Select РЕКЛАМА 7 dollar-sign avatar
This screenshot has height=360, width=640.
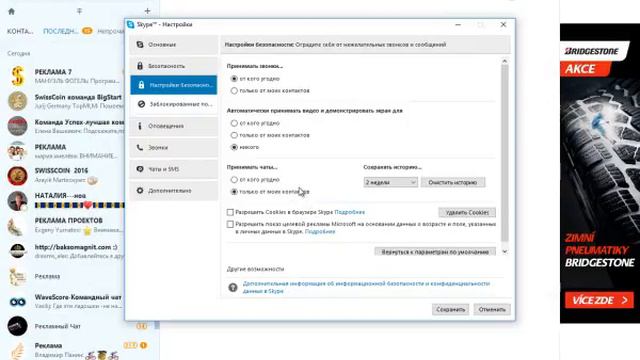pos(18,76)
